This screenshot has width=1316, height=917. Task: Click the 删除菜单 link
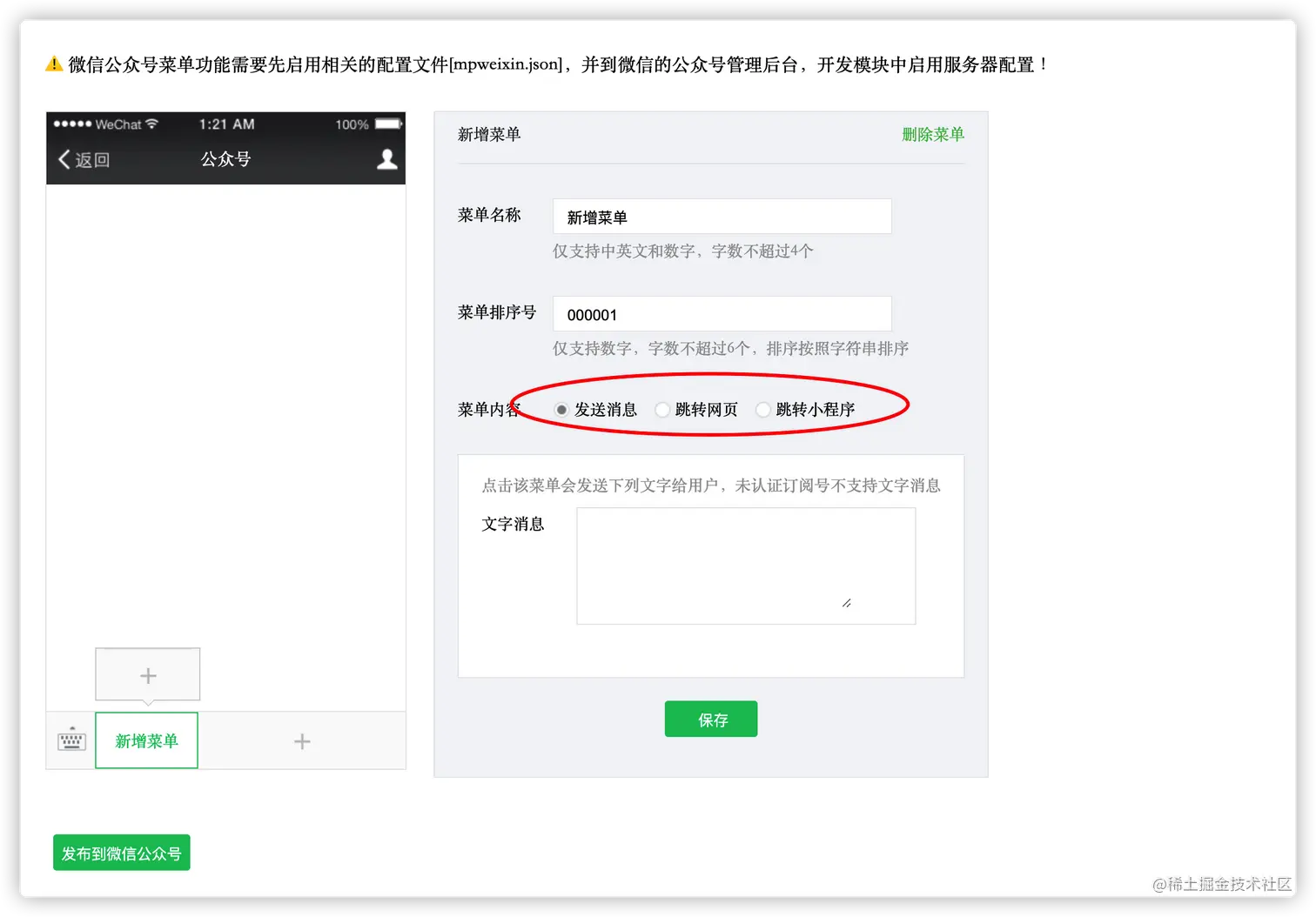(x=933, y=134)
